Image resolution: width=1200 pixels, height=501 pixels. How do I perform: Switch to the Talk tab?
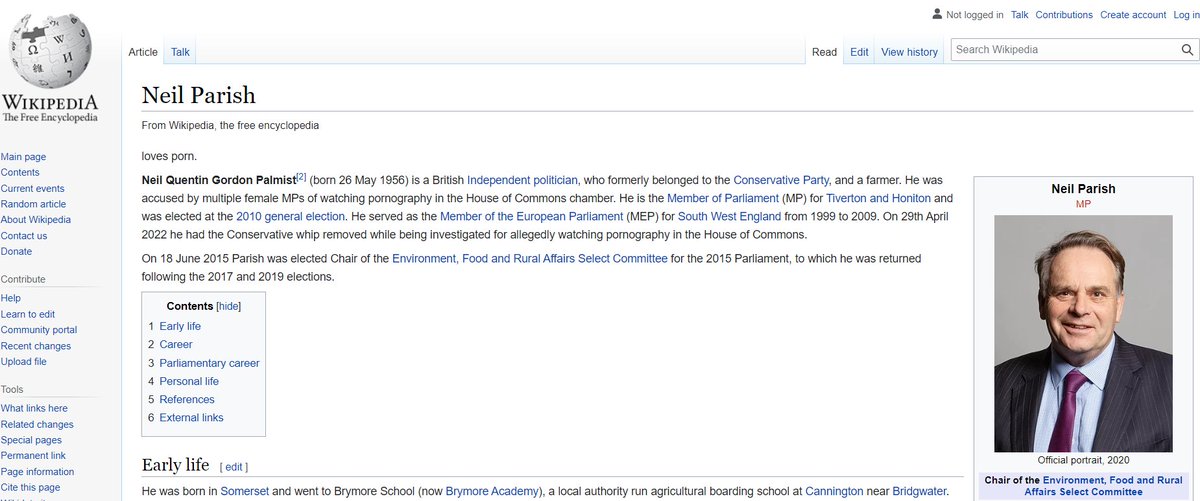pos(180,52)
